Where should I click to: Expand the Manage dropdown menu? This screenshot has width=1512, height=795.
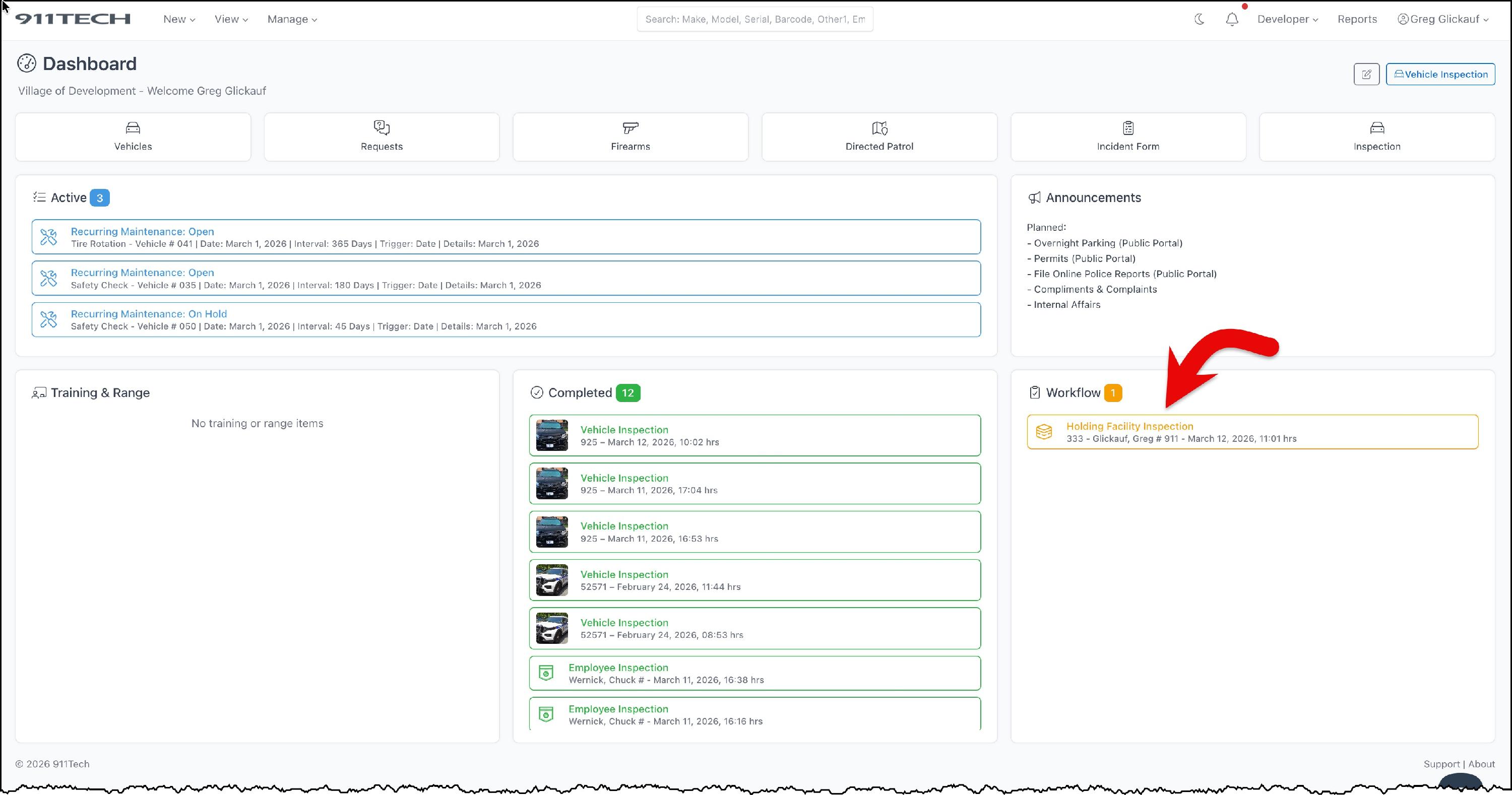tap(292, 19)
